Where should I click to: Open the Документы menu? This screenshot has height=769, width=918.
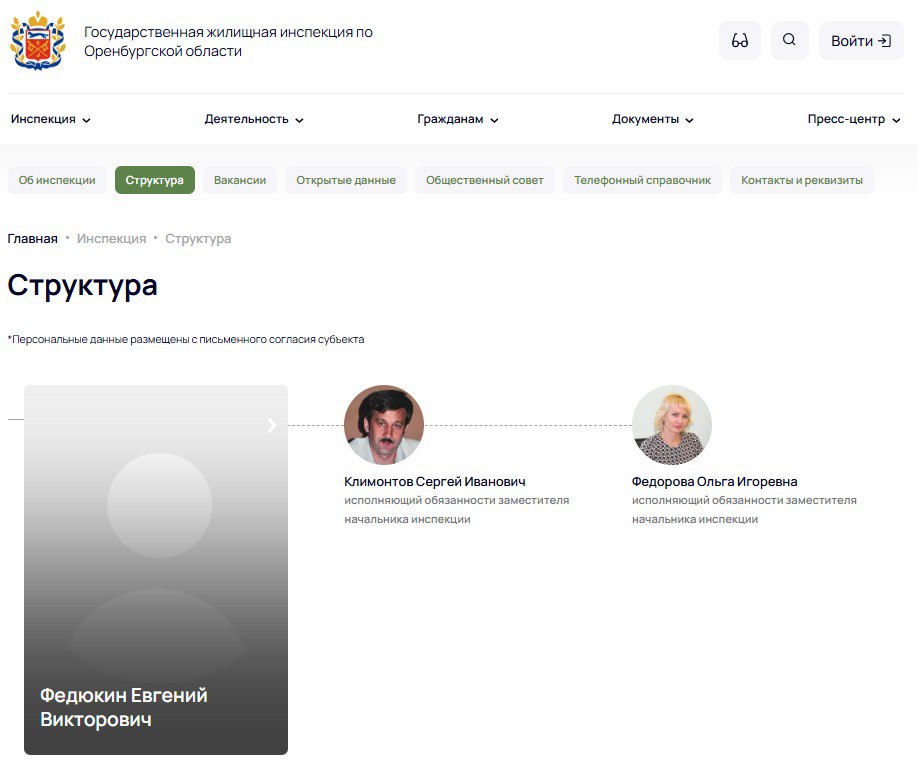point(653,119)
